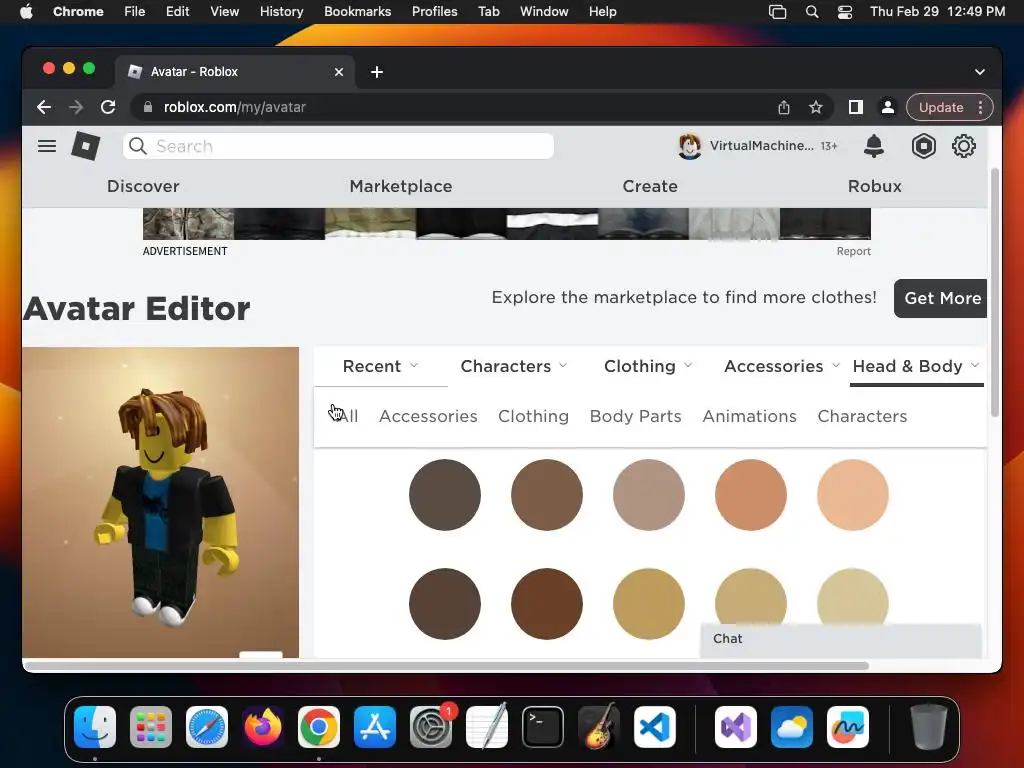This screenshot has width=1024, height=768.
Task: Open Chrome's three-dot menu
Action: tap(980, 107)
